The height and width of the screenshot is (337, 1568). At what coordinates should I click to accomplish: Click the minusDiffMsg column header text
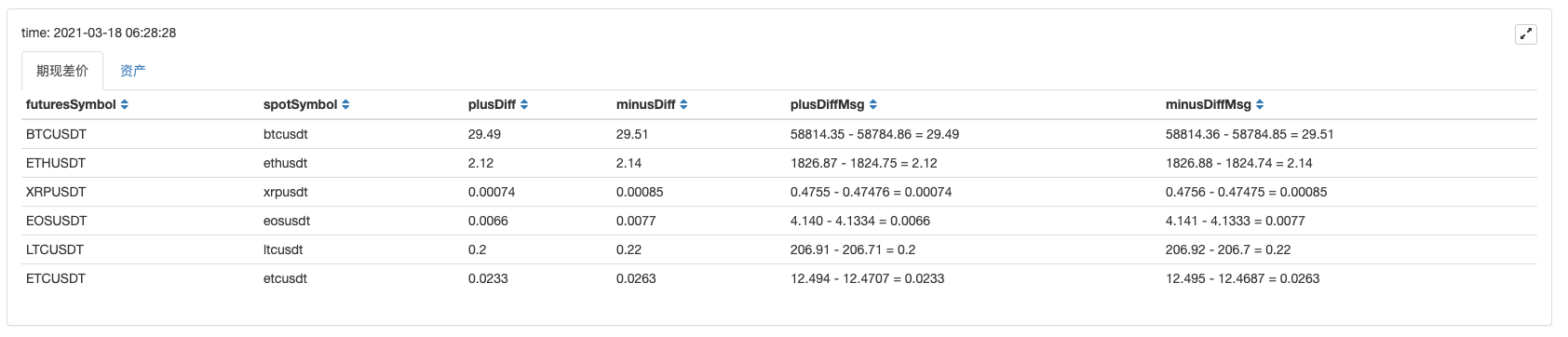(x=1208, y=104)
